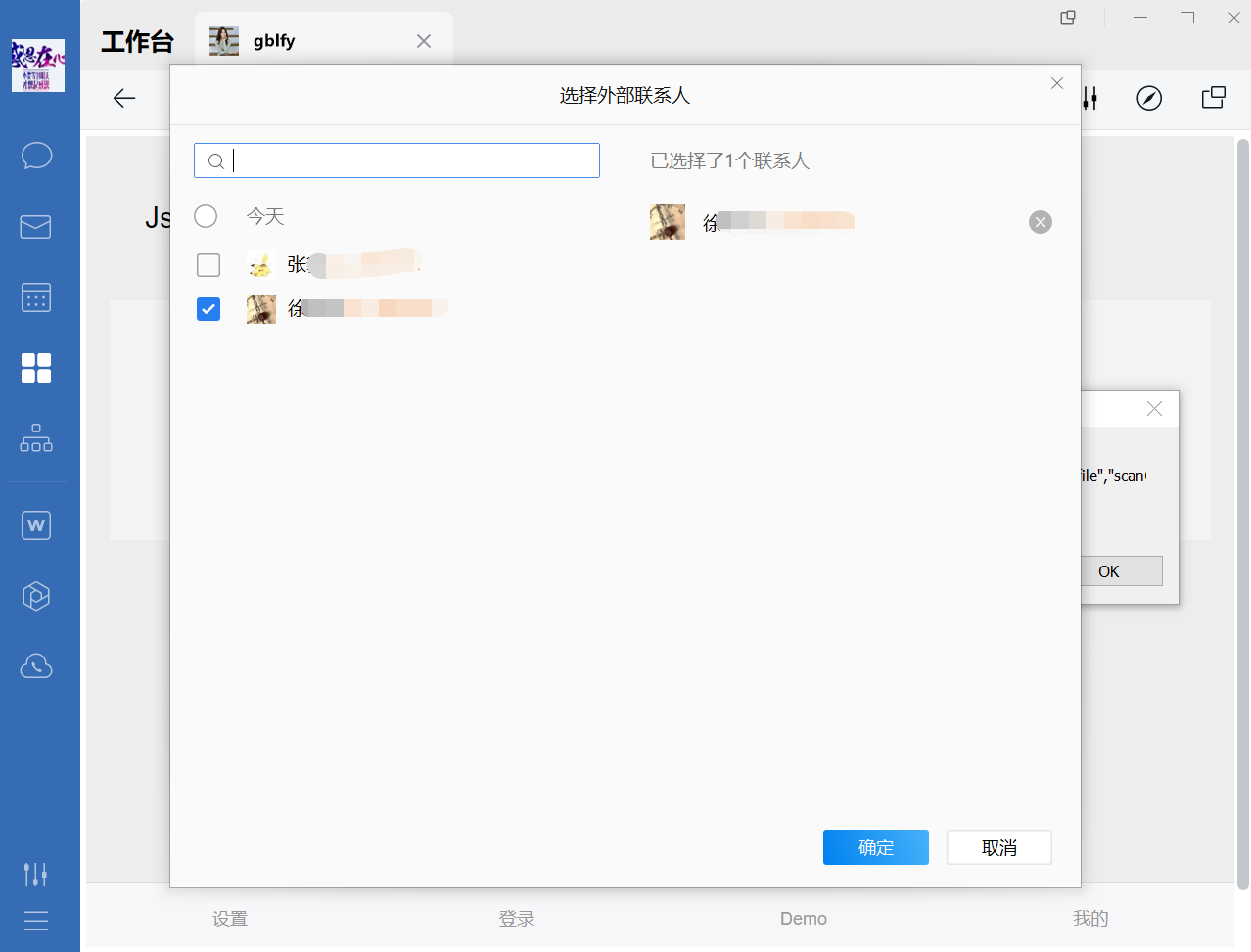Open the hamburger menu icon at sidebar bottom
The image size is (1251, 952).
tap(36, 921)
